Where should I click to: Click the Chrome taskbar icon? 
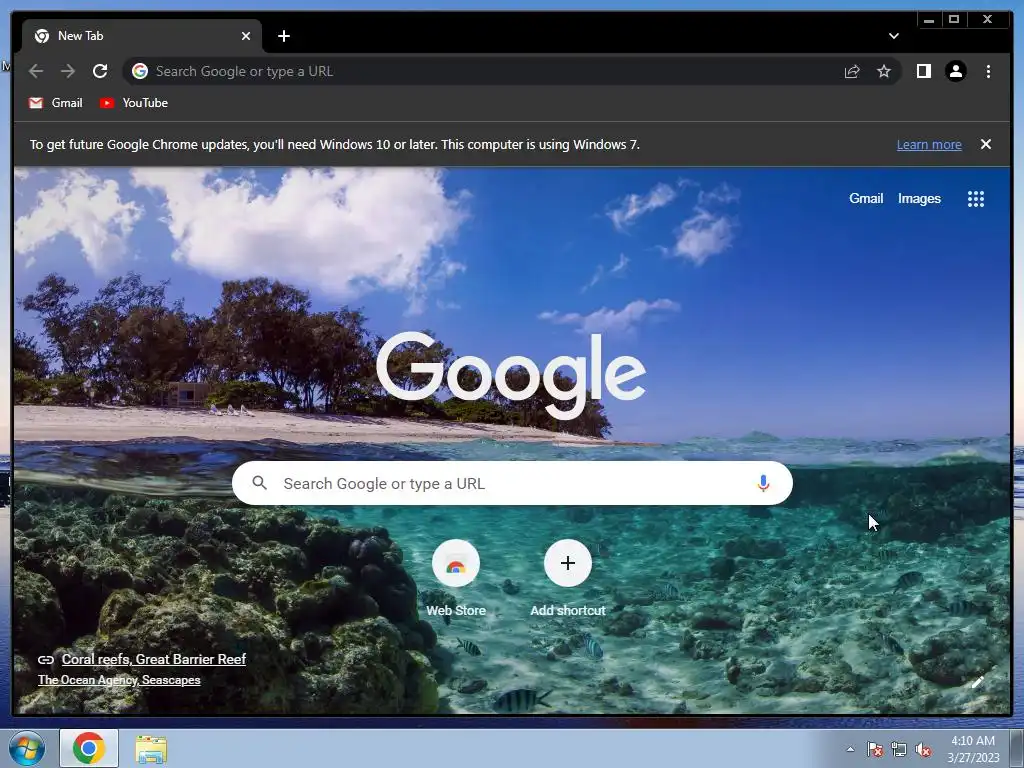(x=89, y=748)
